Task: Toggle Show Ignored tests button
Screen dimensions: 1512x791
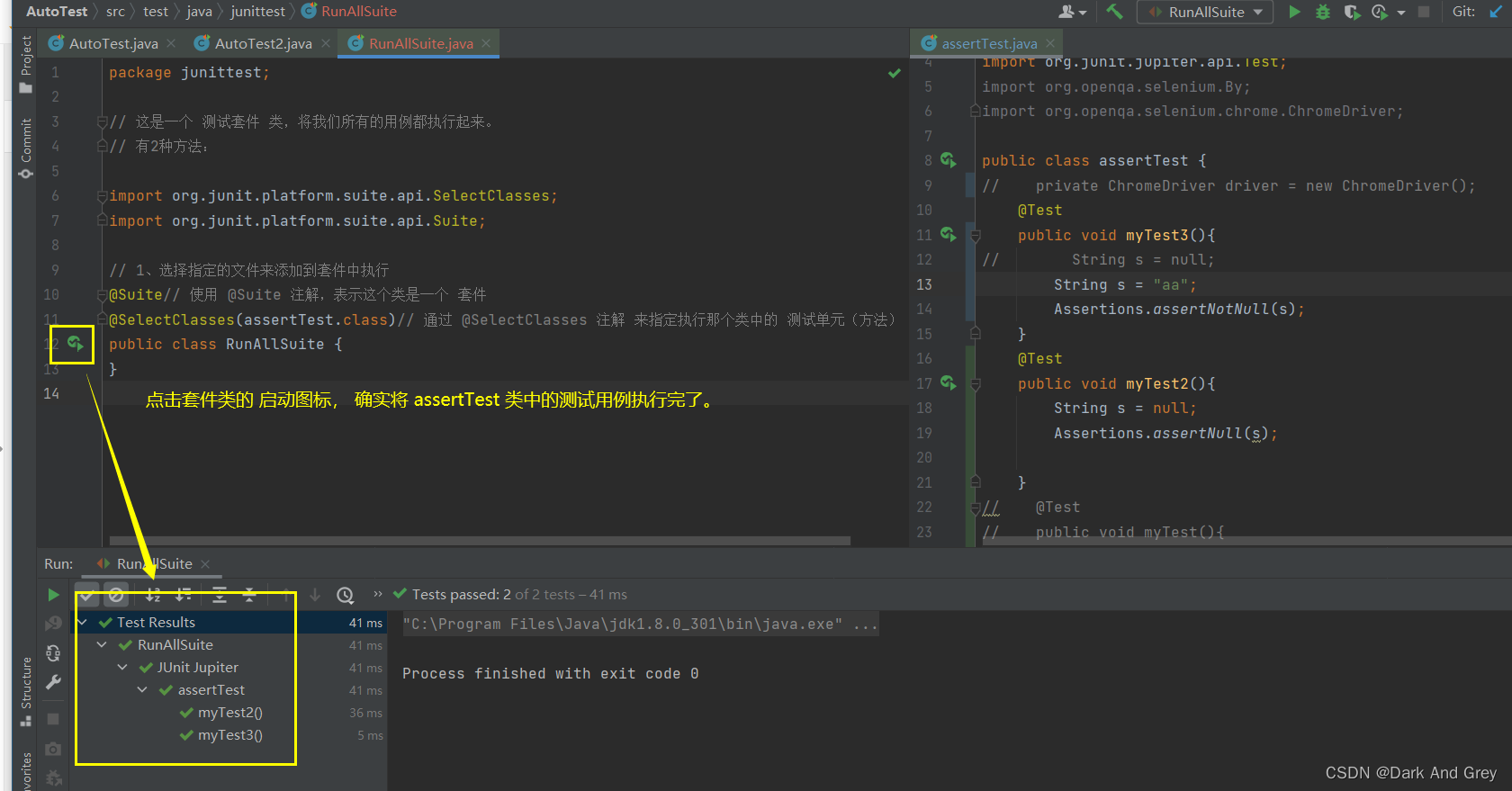Action: (116, 595)
